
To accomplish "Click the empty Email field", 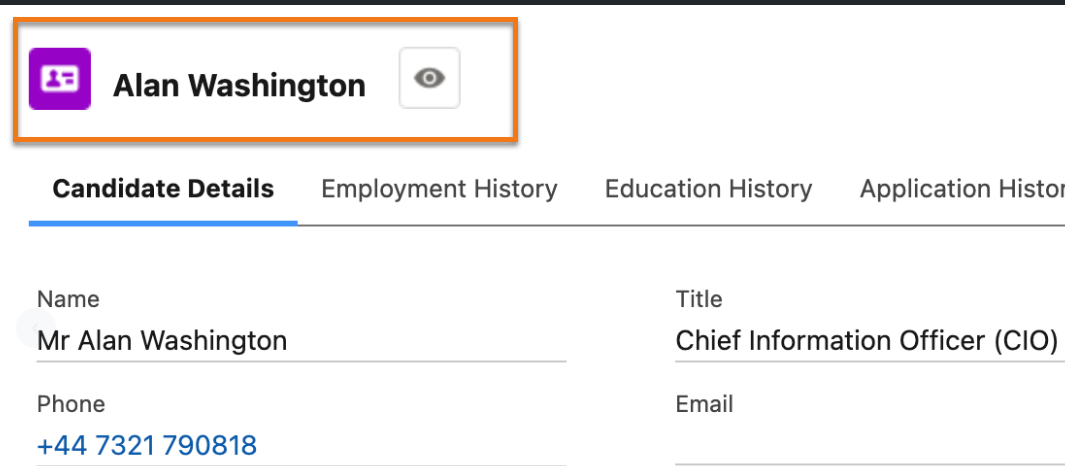I will point(869,446).
